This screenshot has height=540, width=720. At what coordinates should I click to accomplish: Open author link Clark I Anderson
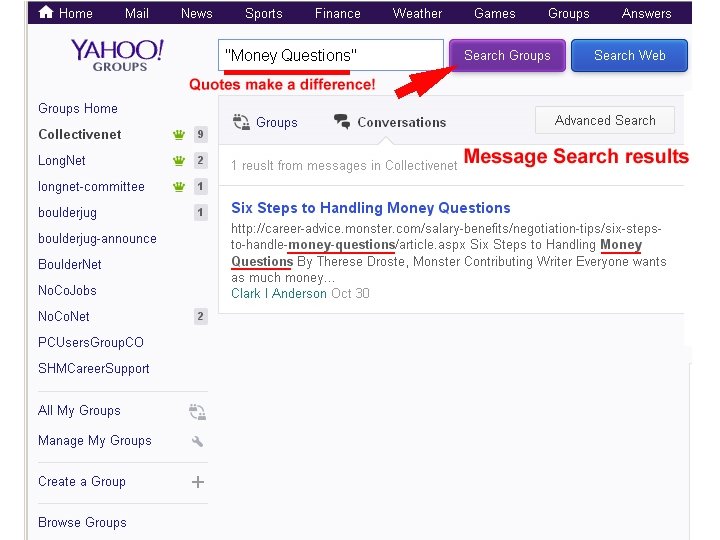pyautogui.click(x=279, y=293)
